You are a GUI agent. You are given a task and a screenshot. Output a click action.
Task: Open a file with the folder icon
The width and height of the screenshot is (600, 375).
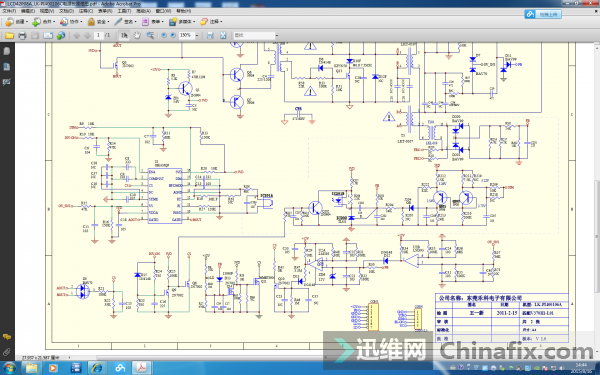(x=10, y=36)
